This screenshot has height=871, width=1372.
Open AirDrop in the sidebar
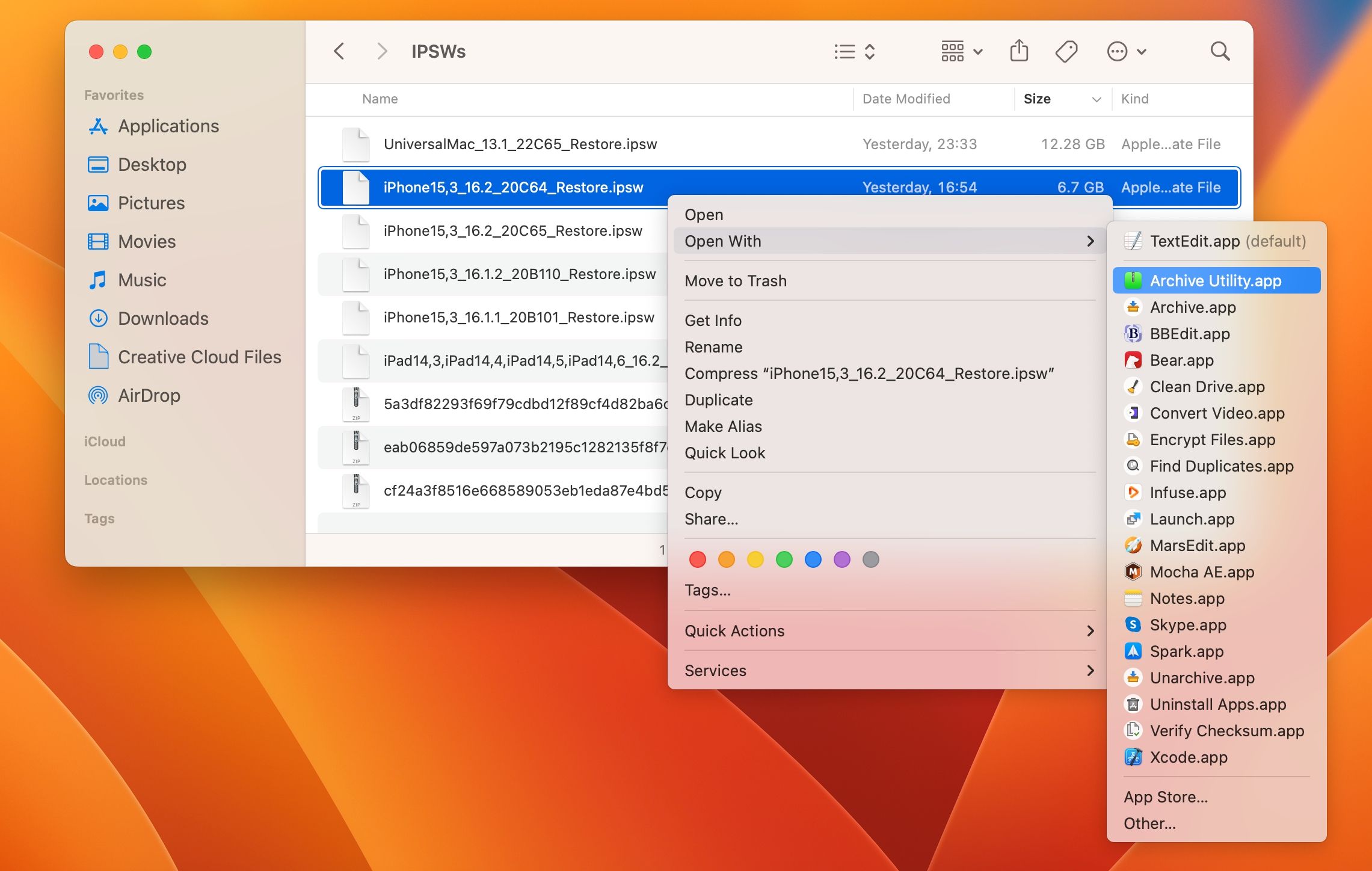(x=149, y=395)
